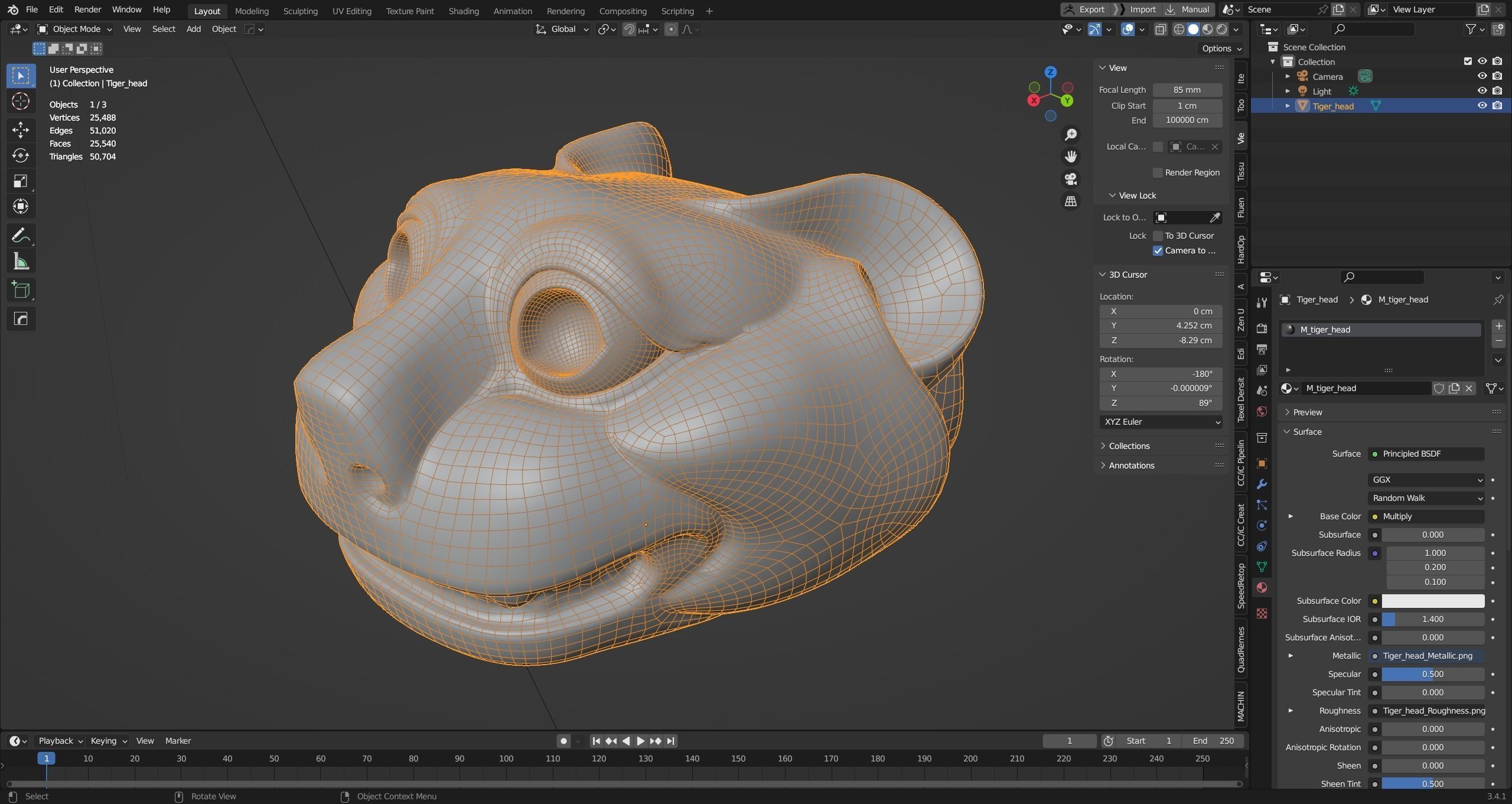
Task: Click eyedropper for Lock to Object
Action: (x=1214, y=217)
